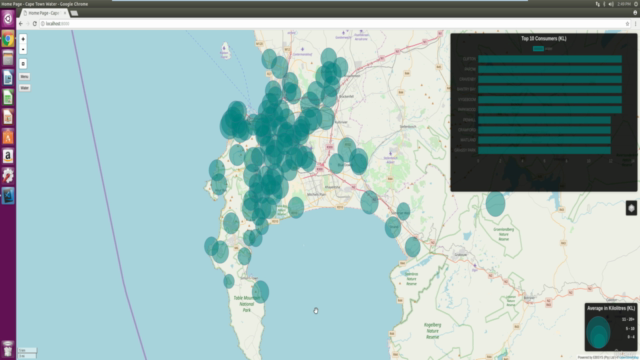
Task: Click the Menu button on the map
Action: pos(24,77)
